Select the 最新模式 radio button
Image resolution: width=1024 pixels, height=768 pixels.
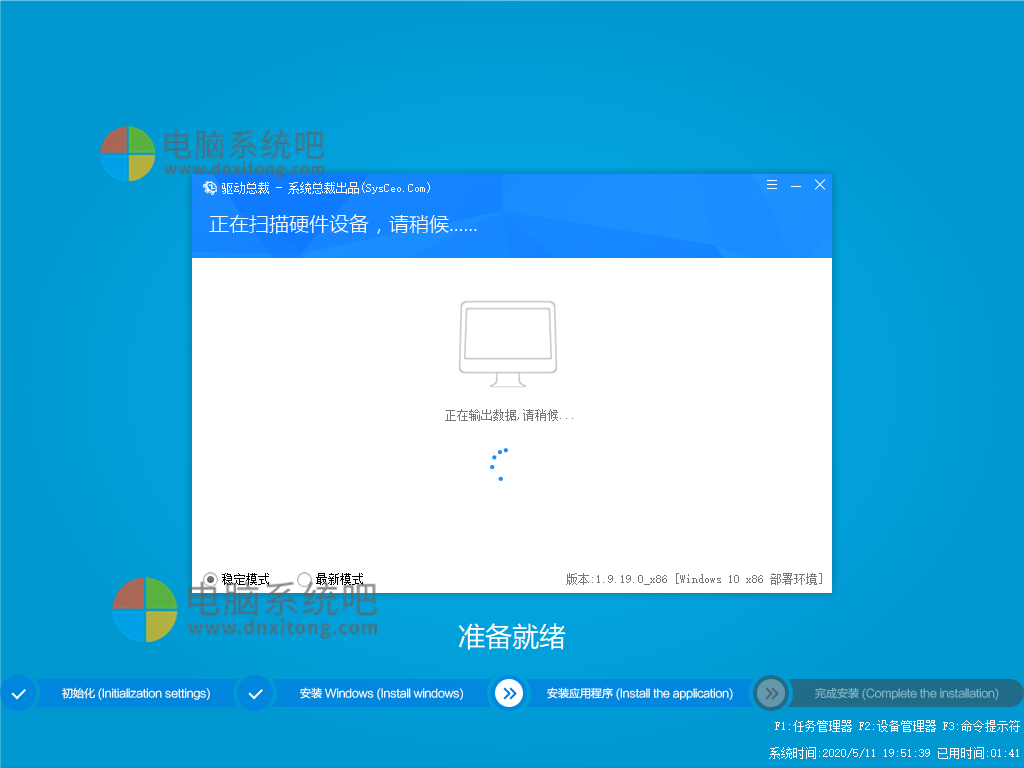(x=304, y=579)
